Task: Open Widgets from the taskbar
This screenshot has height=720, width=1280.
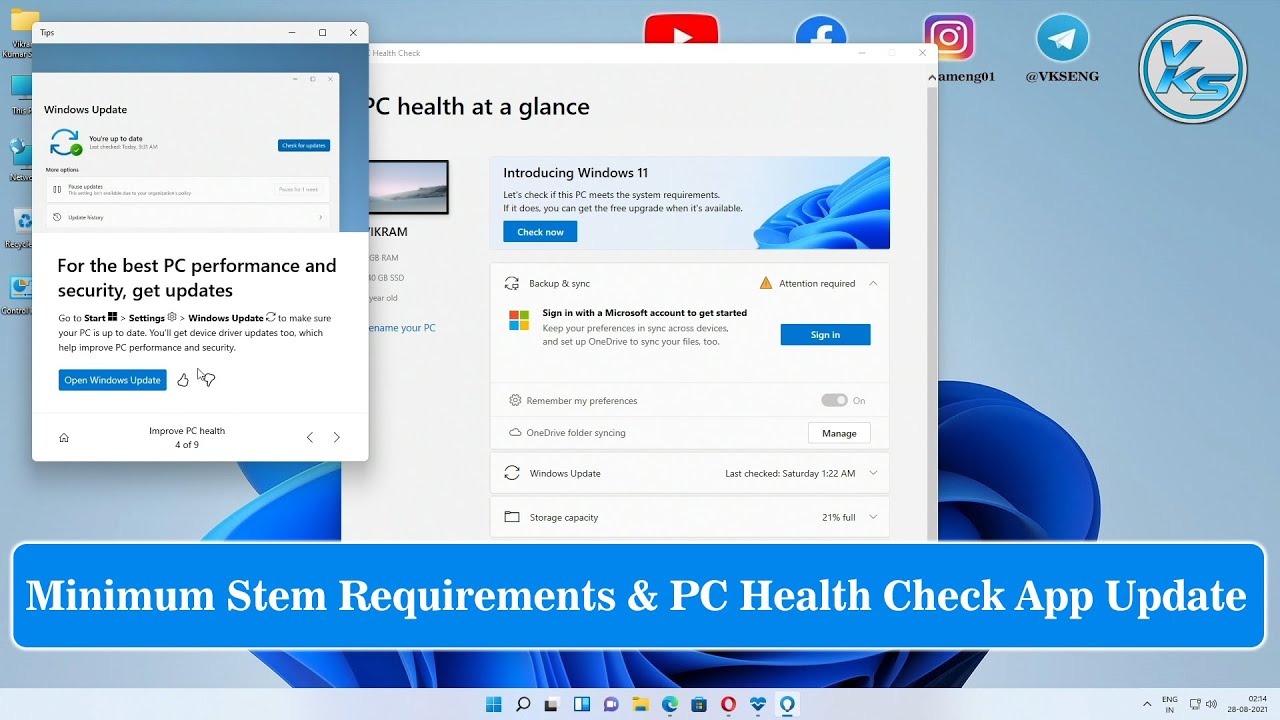Action: click(x=582, y=704)
